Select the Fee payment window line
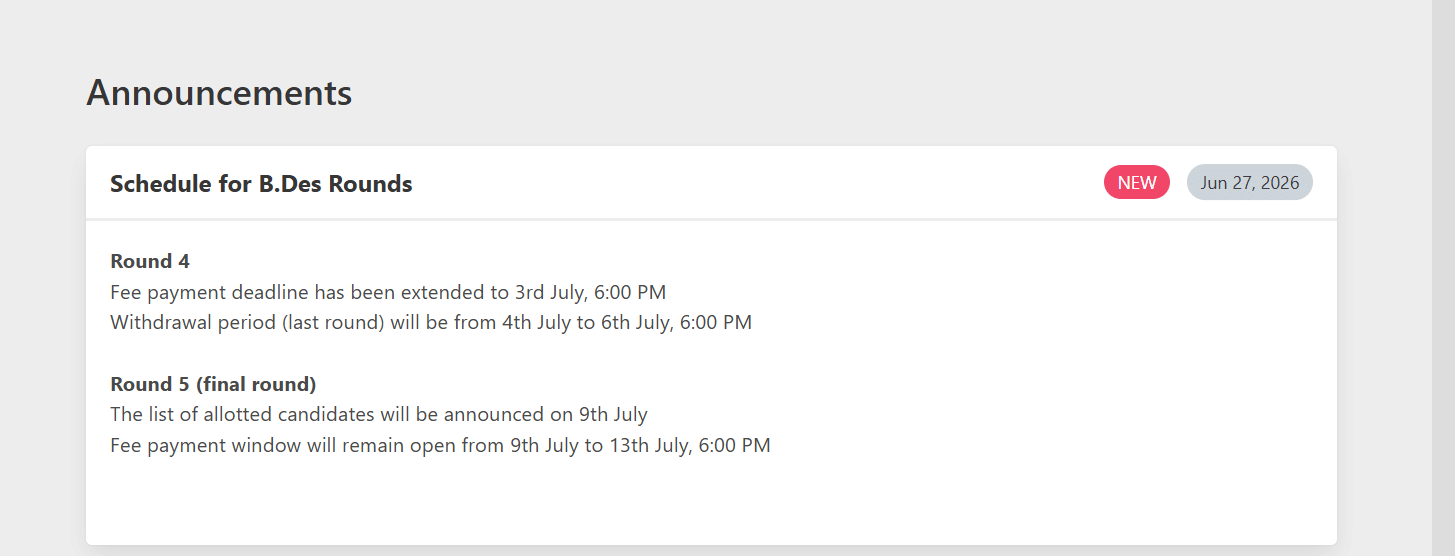Image resolution: width=1455 pixels, height=556 pixels. pyautogui.click(x=440, y=445)
